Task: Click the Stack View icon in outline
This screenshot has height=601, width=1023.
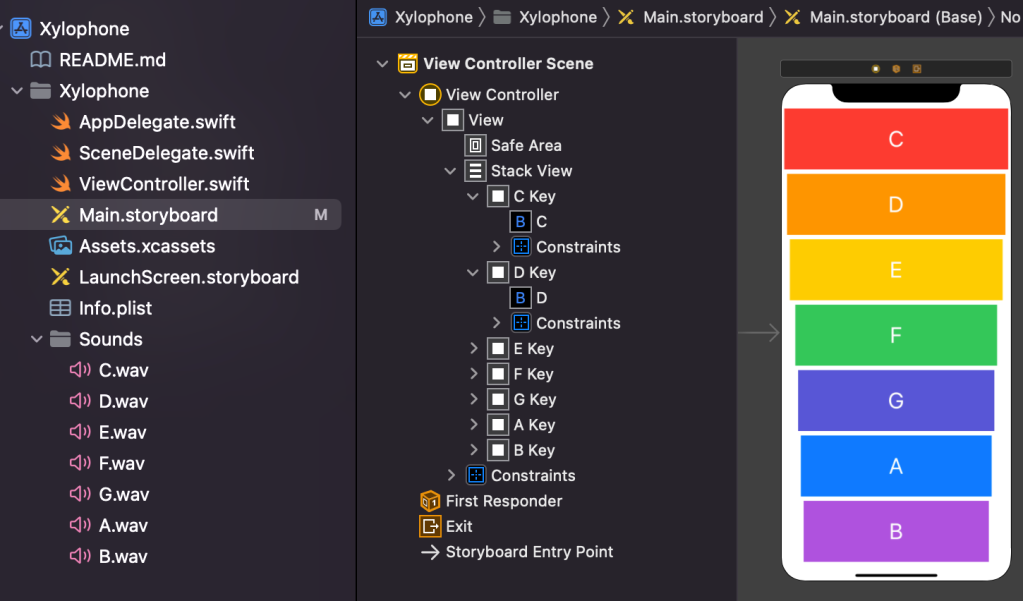Action: pos(476,171)
